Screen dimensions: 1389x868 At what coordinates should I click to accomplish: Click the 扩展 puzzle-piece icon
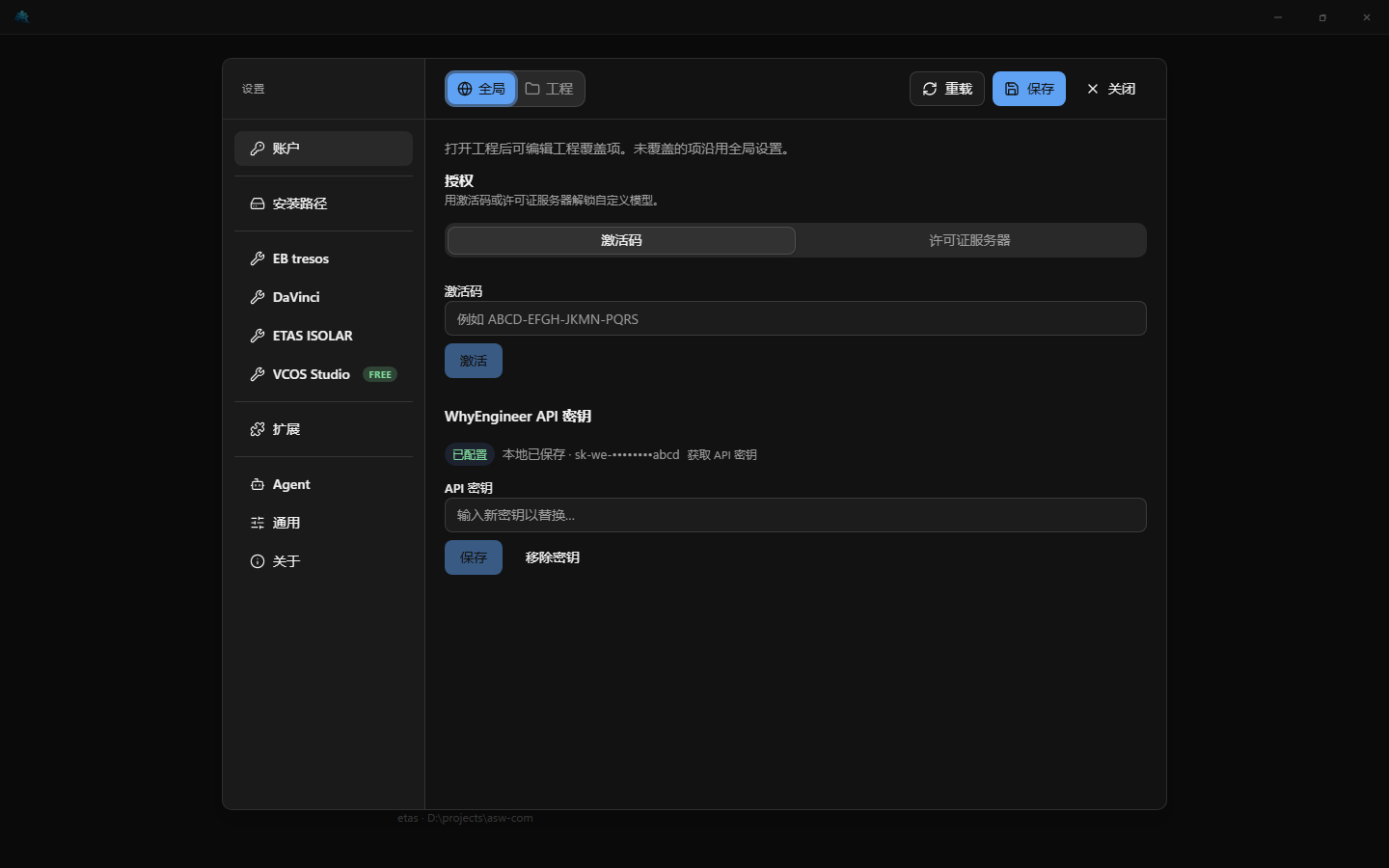click(258, 429)
